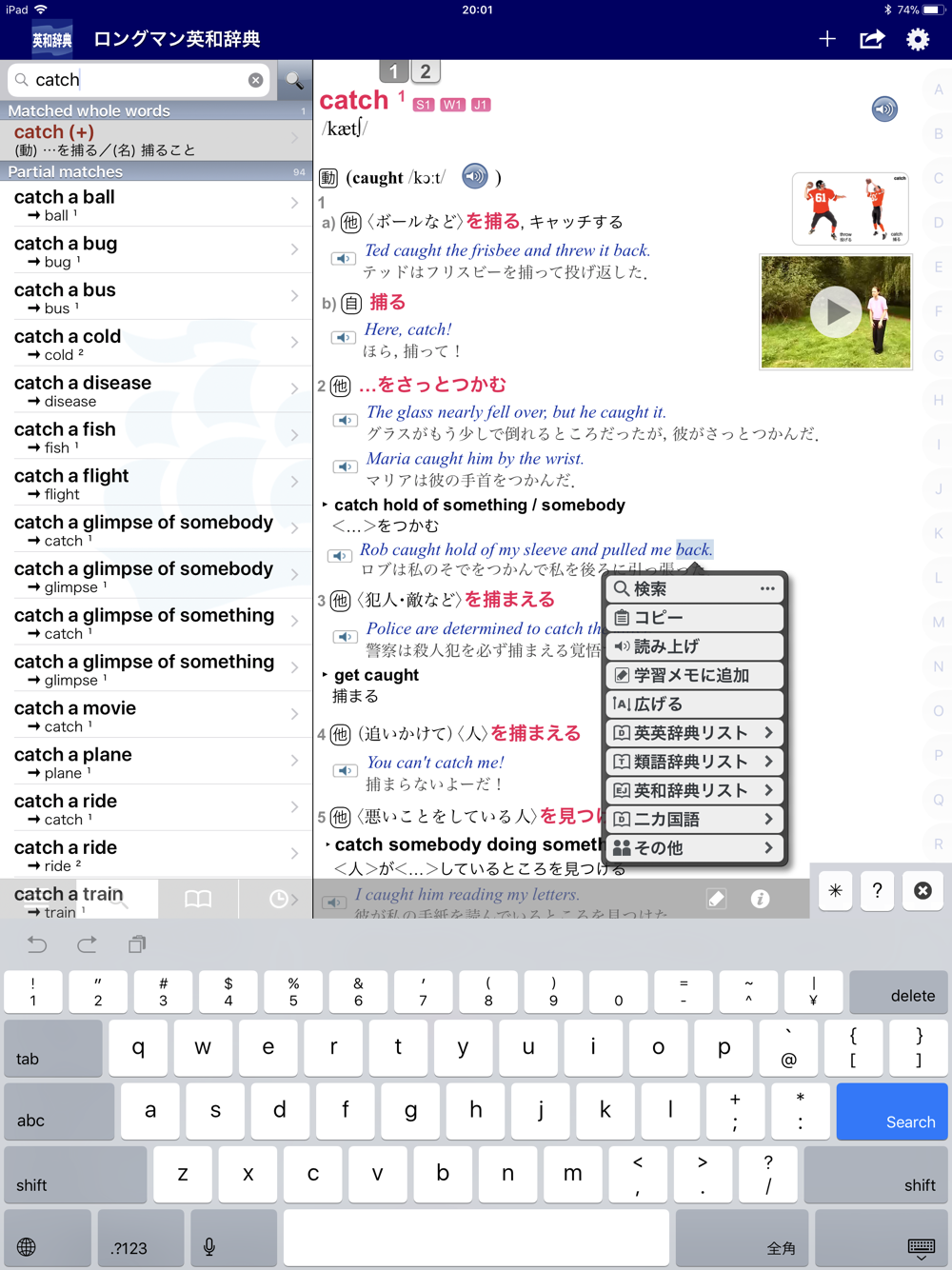952x1270 pixels.
Task: Play audio for Here, catch! example
Action: (344, 337)
